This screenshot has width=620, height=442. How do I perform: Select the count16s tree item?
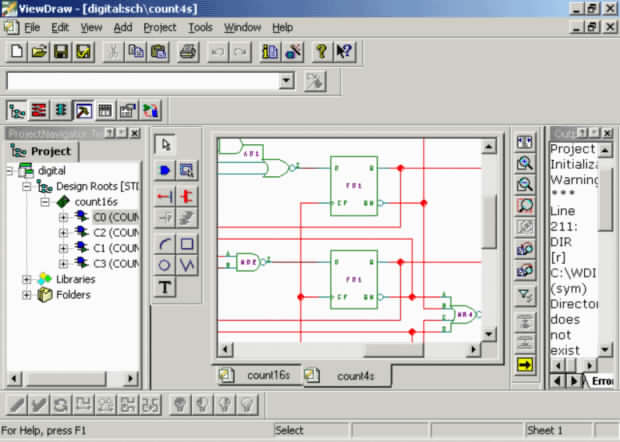click(x=96, y=202)
